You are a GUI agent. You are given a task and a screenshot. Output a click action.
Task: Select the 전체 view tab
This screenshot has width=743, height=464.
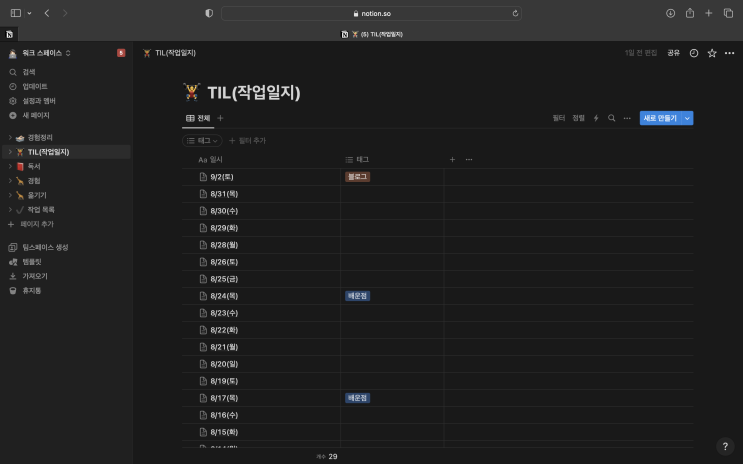pyautogui.click(x=198, y=118)
